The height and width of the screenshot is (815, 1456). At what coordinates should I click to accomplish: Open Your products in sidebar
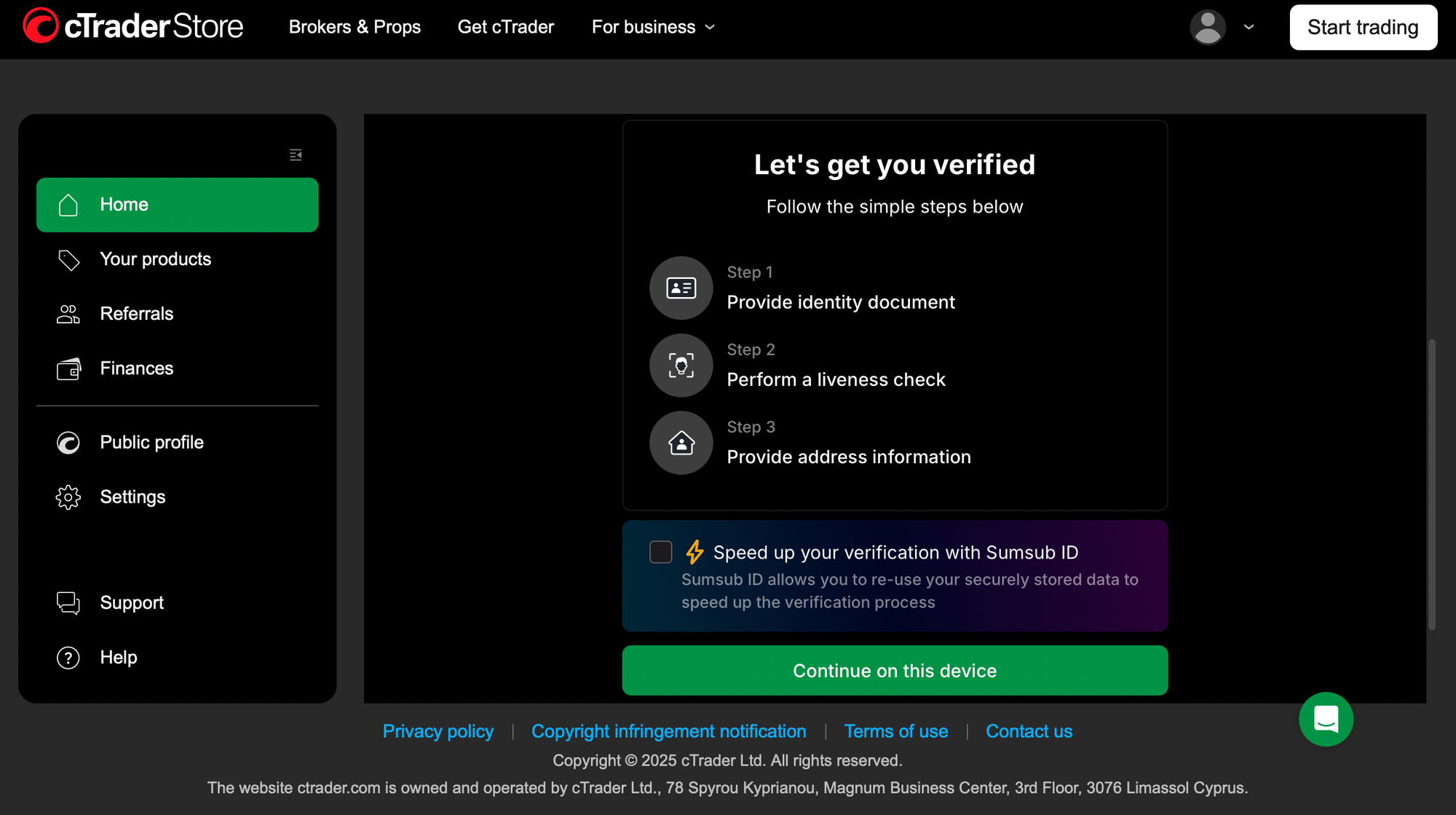point(155,259)
